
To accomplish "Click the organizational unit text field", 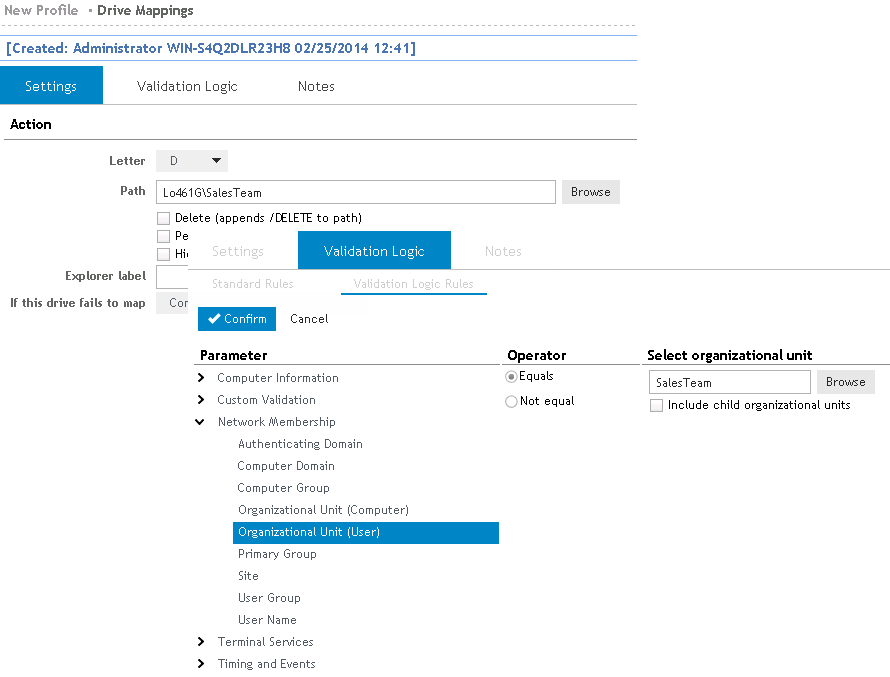I will click(x=729, y=382).
